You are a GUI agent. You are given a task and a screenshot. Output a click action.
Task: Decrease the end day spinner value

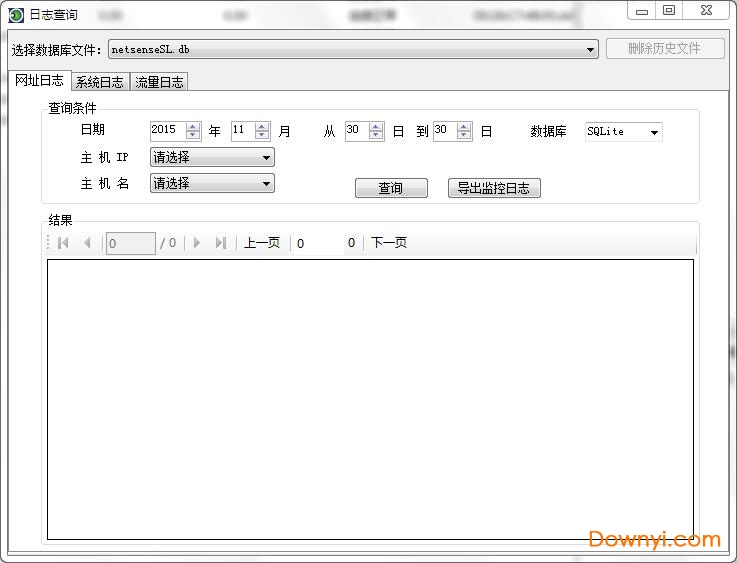465,136
